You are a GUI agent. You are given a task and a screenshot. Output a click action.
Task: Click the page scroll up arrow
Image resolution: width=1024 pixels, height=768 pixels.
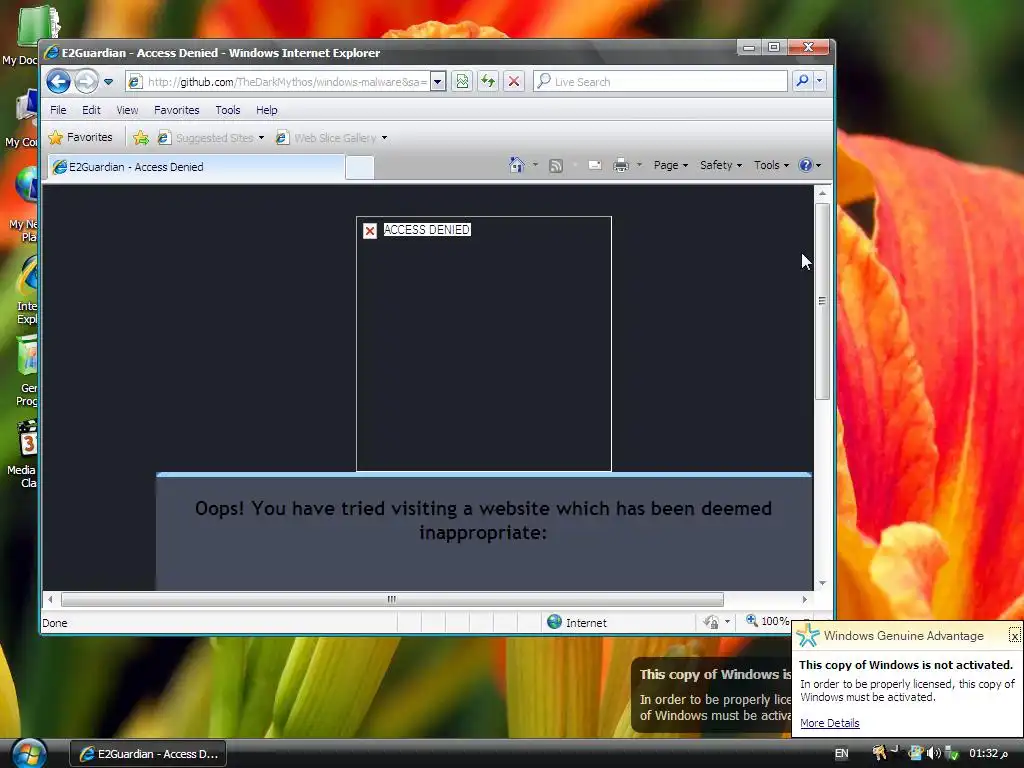pos(822,193)
